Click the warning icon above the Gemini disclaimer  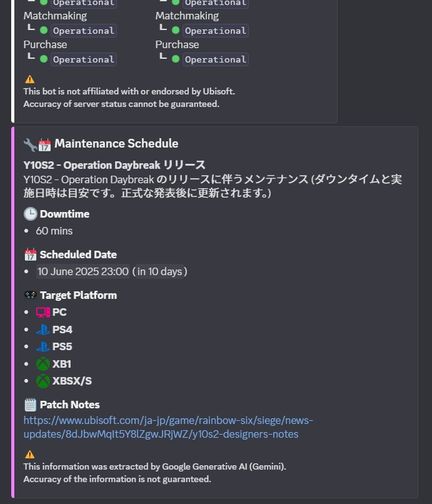pos(30,454)
